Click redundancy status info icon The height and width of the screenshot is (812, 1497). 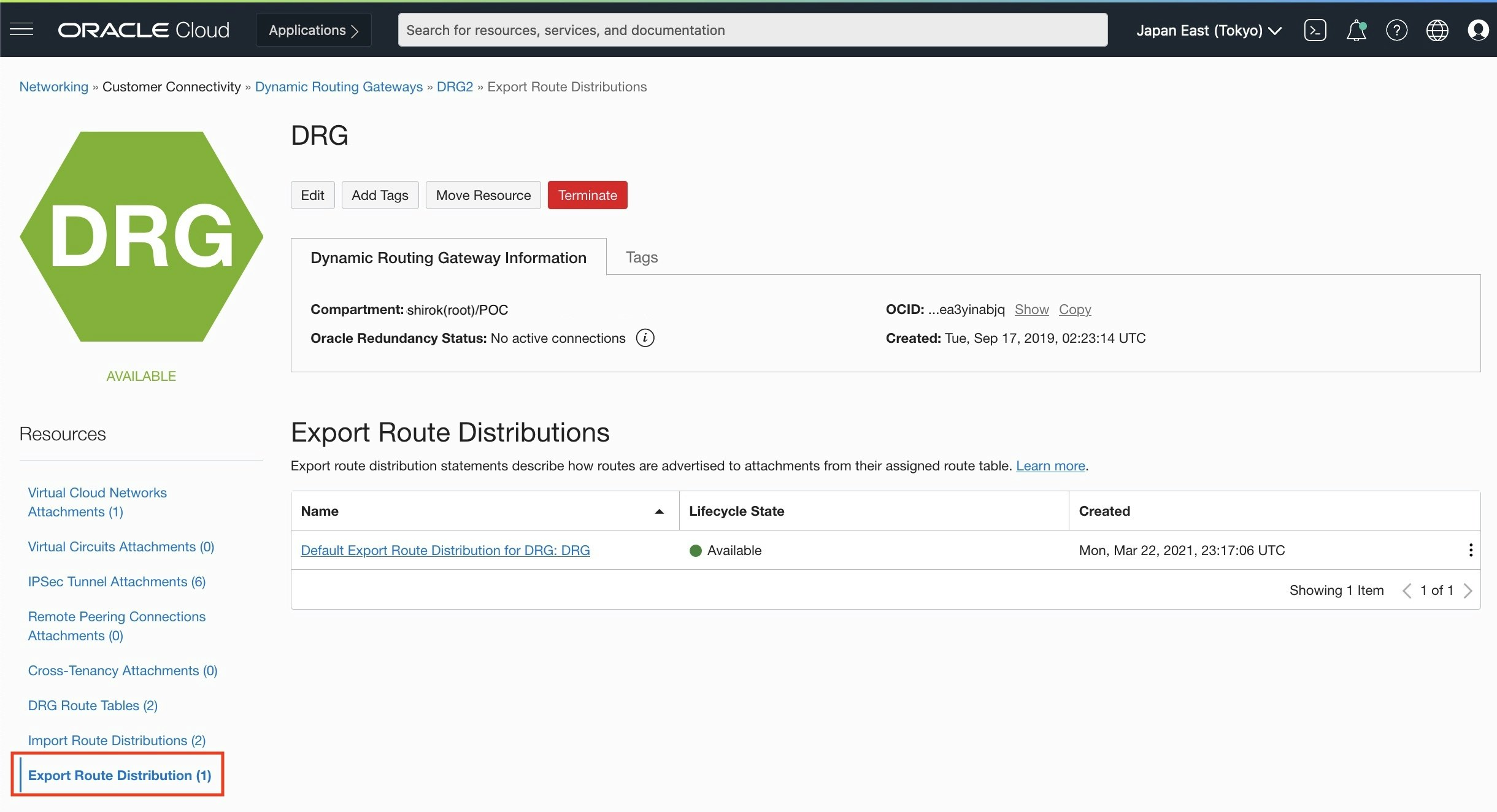(645, 338)
